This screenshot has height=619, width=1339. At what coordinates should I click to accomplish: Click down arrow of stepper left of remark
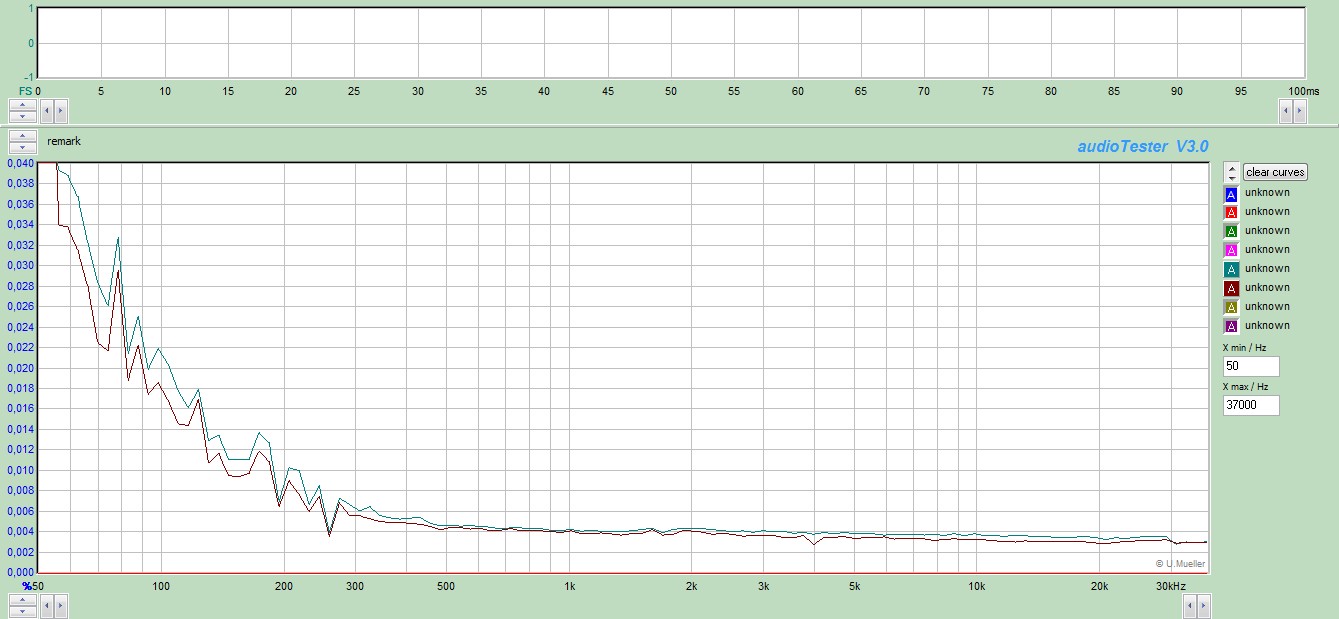pyautogui.click(x=23, y=147)
